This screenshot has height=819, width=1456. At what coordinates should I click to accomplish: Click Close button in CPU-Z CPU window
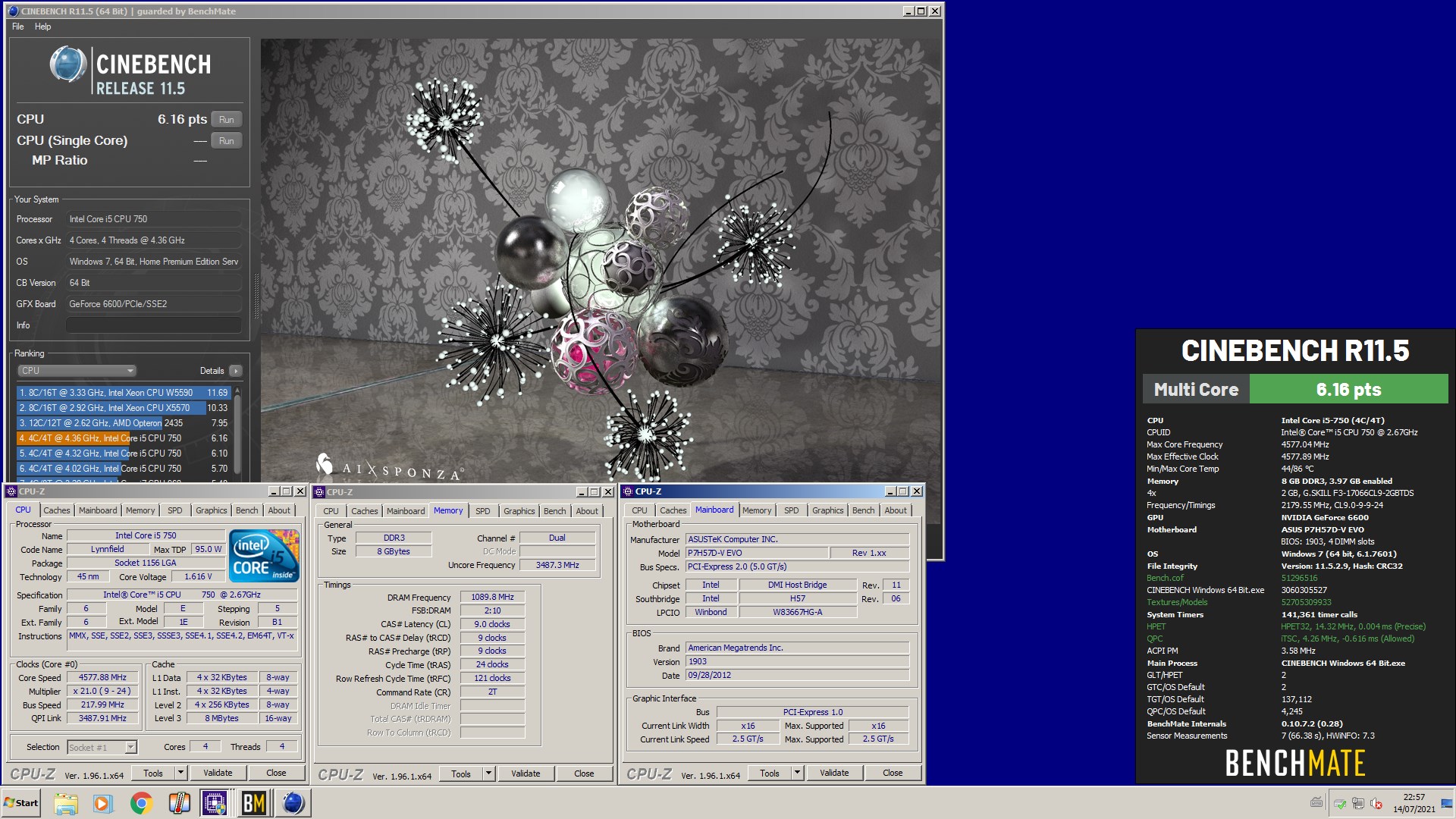click(276, 773)
